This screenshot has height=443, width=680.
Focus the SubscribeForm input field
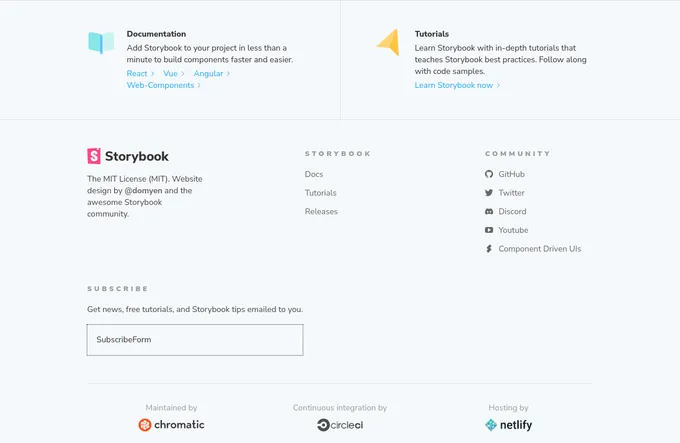tap(195, 340)
